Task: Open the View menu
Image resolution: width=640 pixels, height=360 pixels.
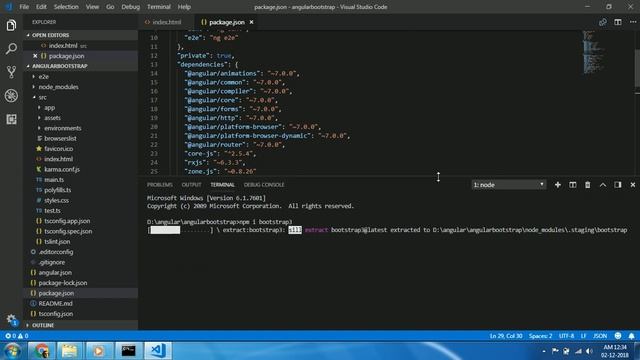Action: click(92, 7)
